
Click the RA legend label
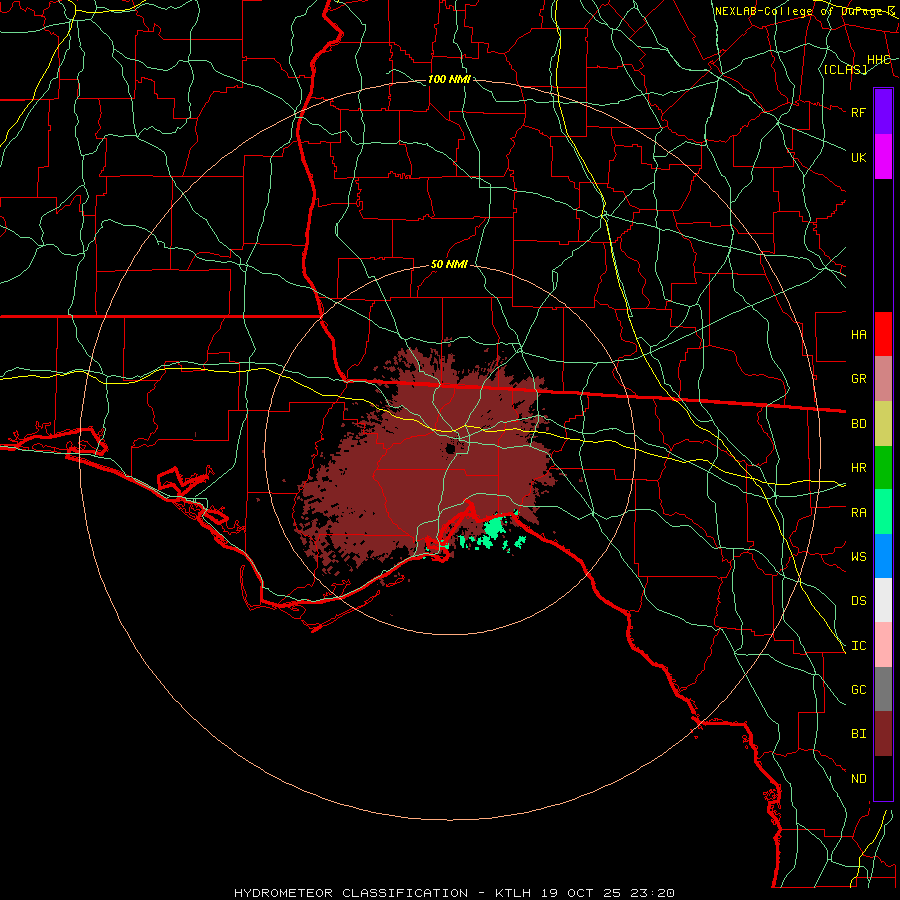[x=859, y=513]
